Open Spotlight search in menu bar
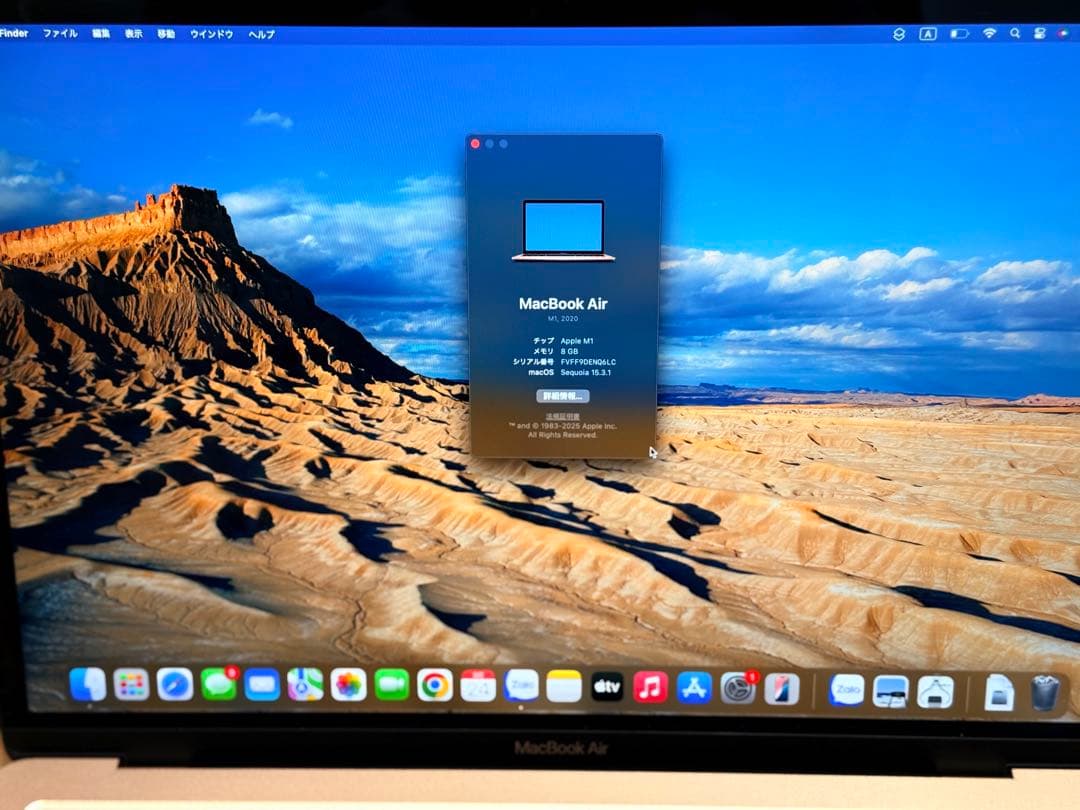Viewport: 1080px width, 810px height. click(x=1015, y=33)
